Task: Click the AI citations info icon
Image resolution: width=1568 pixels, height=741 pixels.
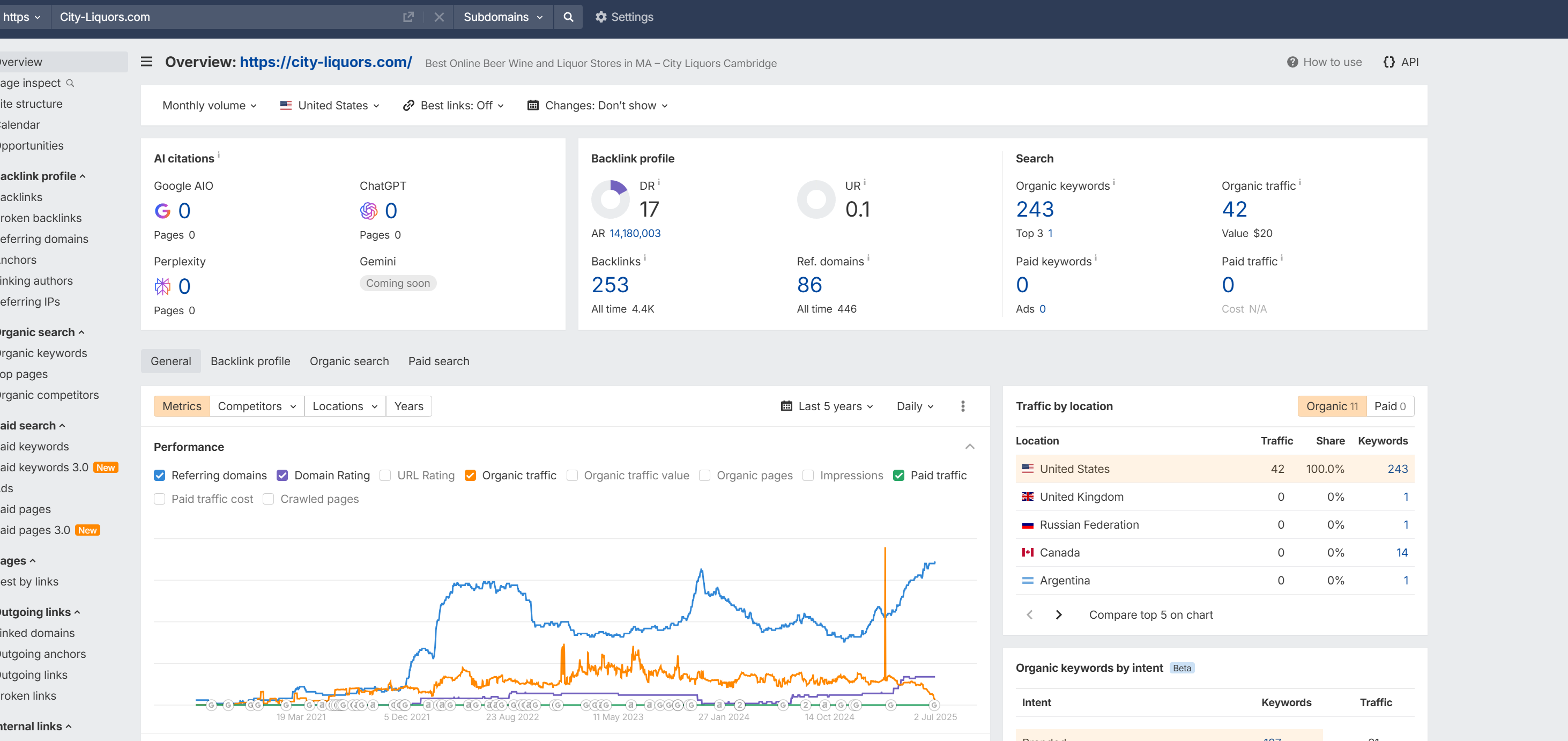Action: tap(219, 154)
